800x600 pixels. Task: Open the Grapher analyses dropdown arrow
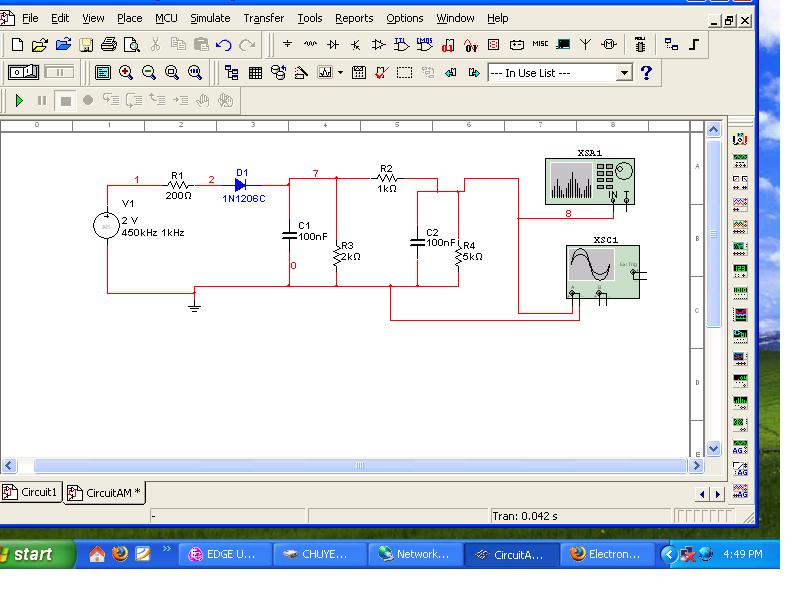[x=340, y=72]
